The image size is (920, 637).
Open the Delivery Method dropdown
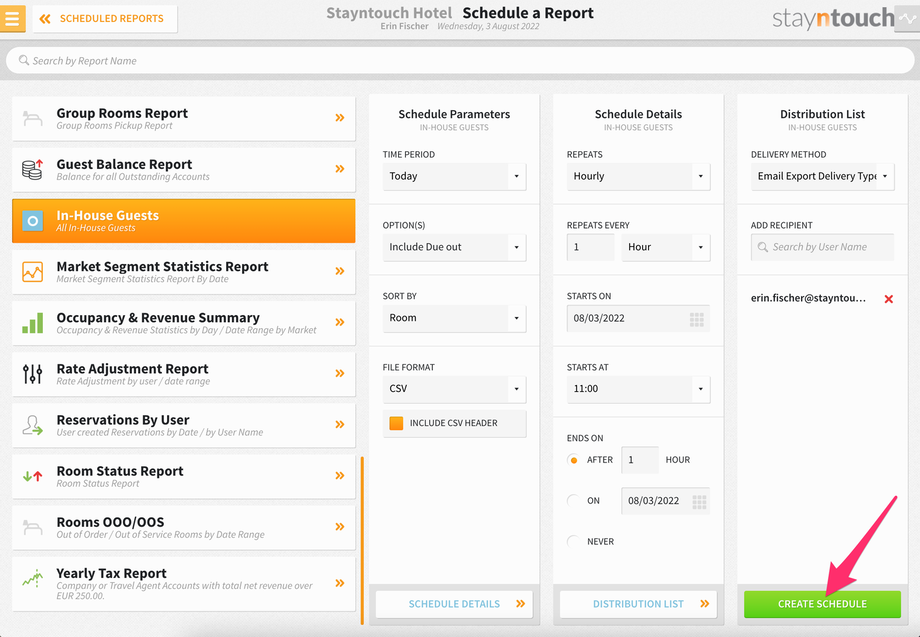[x=823, y=176]
